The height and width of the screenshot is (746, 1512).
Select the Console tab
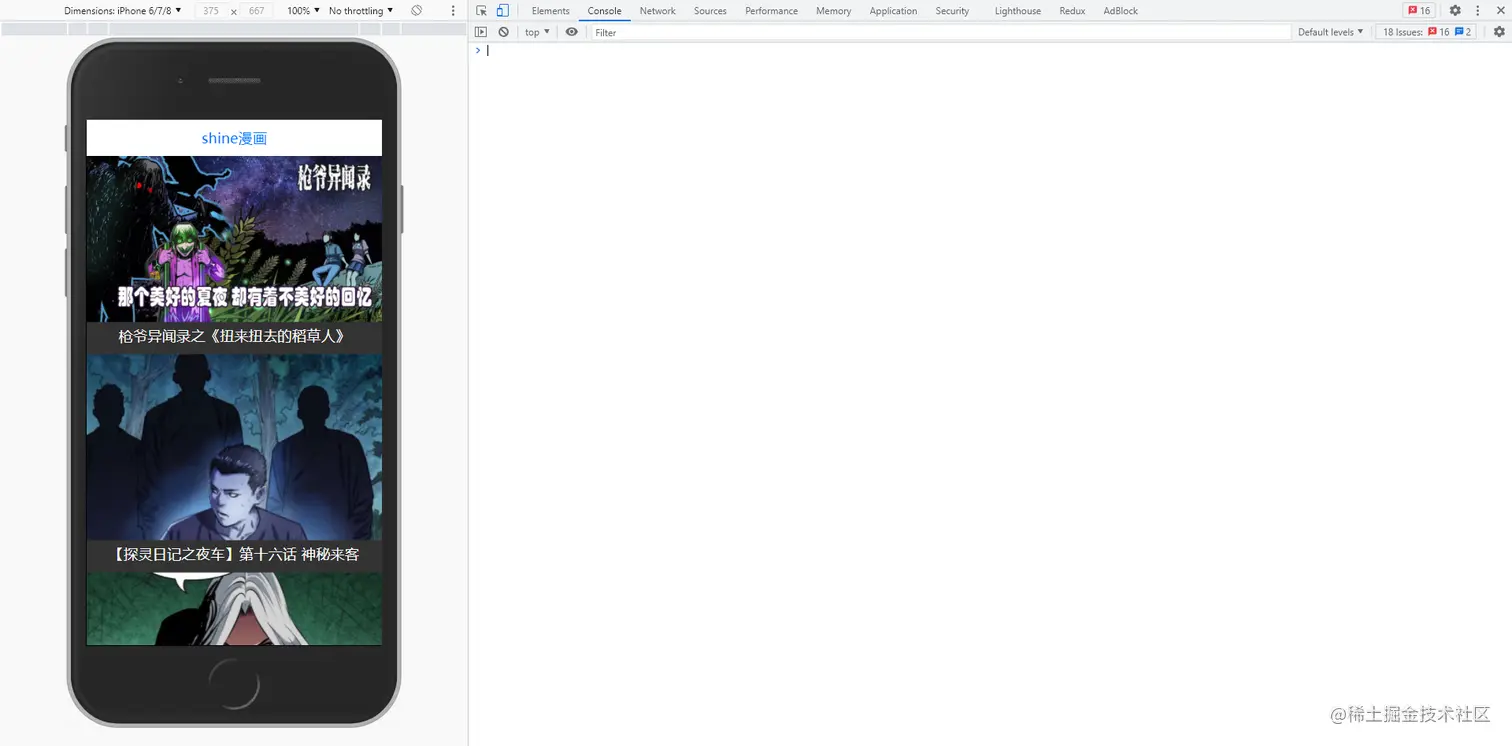click(x=604, y=11)
